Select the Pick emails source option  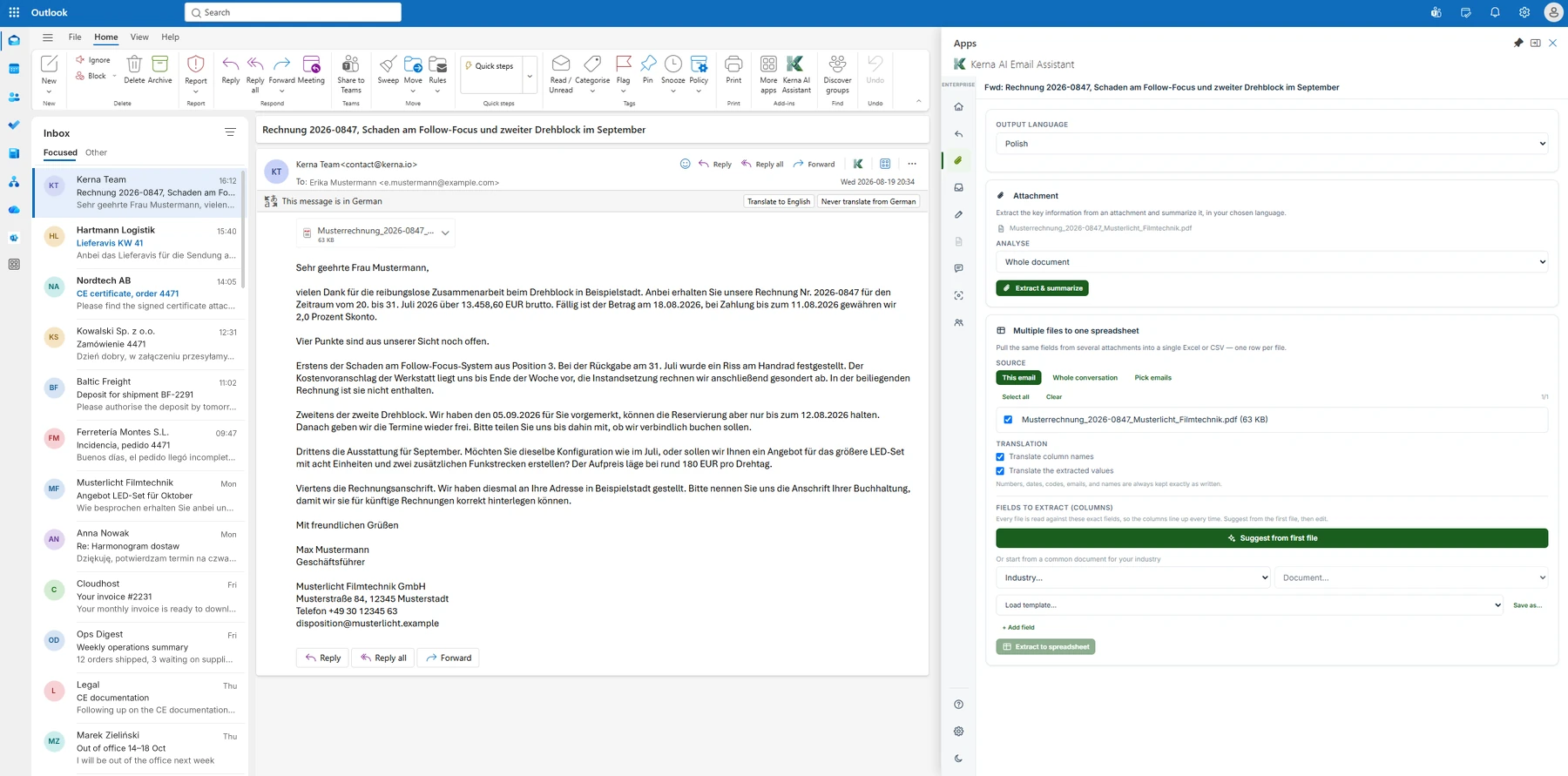(x=1152, y=378)
